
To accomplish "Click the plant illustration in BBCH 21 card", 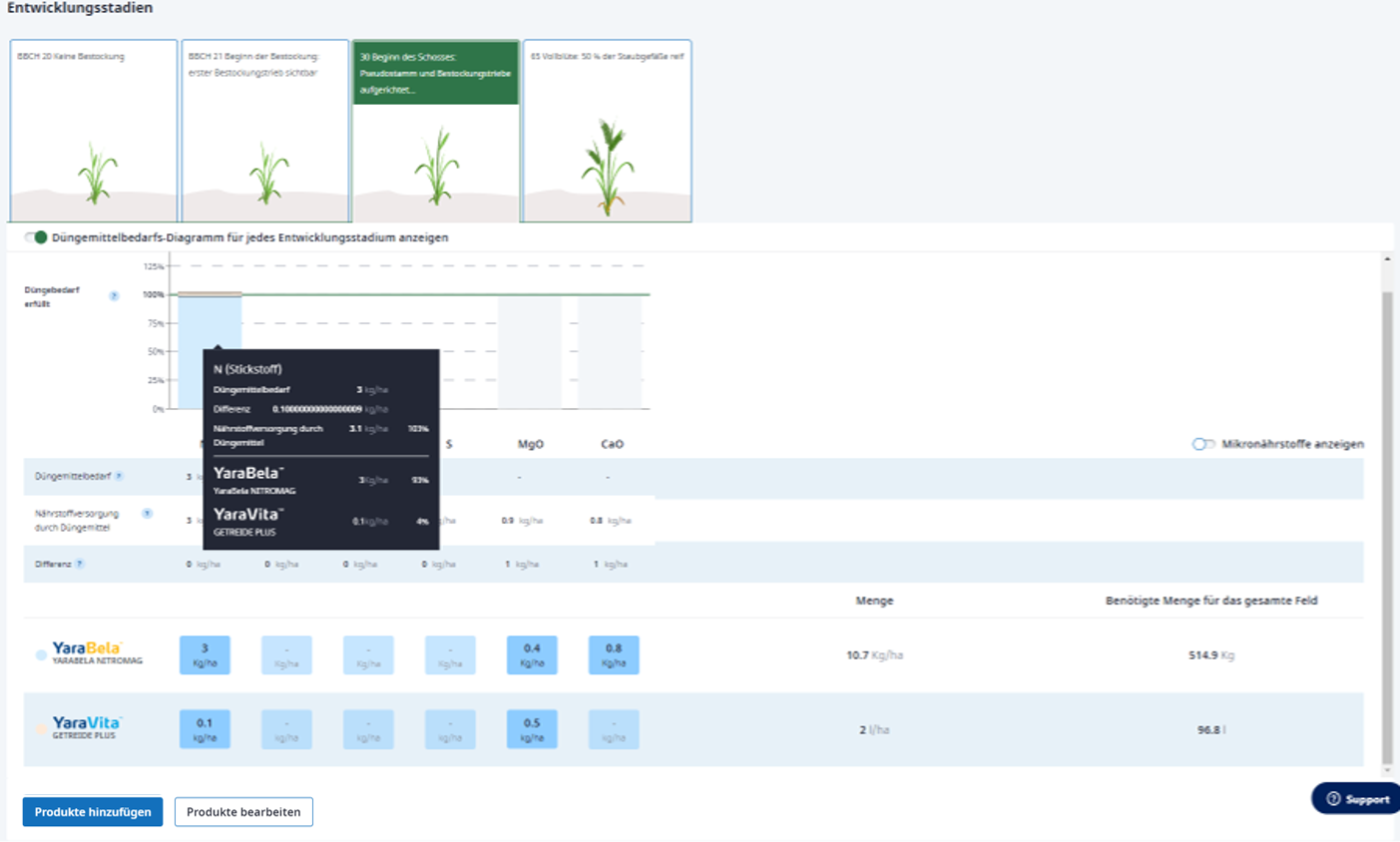I will coord(268,174).
